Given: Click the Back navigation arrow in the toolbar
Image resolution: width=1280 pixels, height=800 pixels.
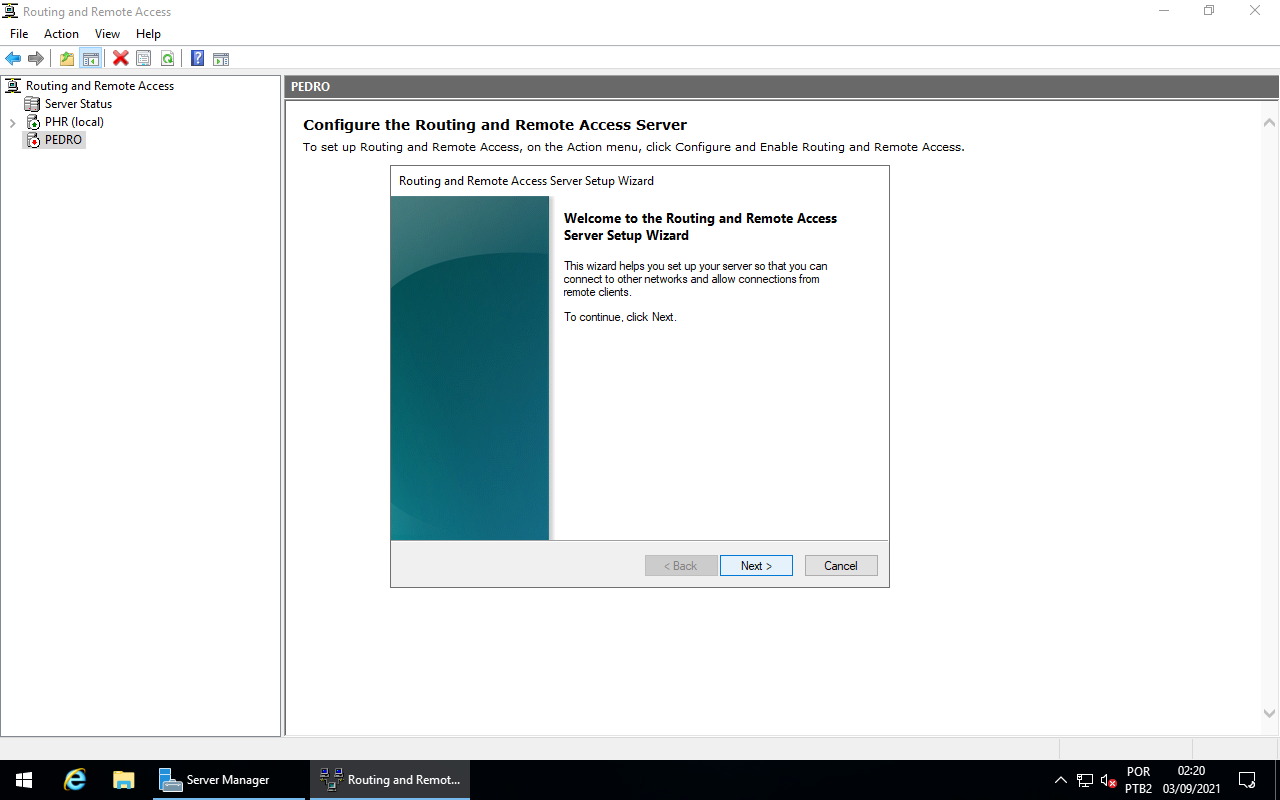Looking at the screenshot, I should tap(13, 58).
